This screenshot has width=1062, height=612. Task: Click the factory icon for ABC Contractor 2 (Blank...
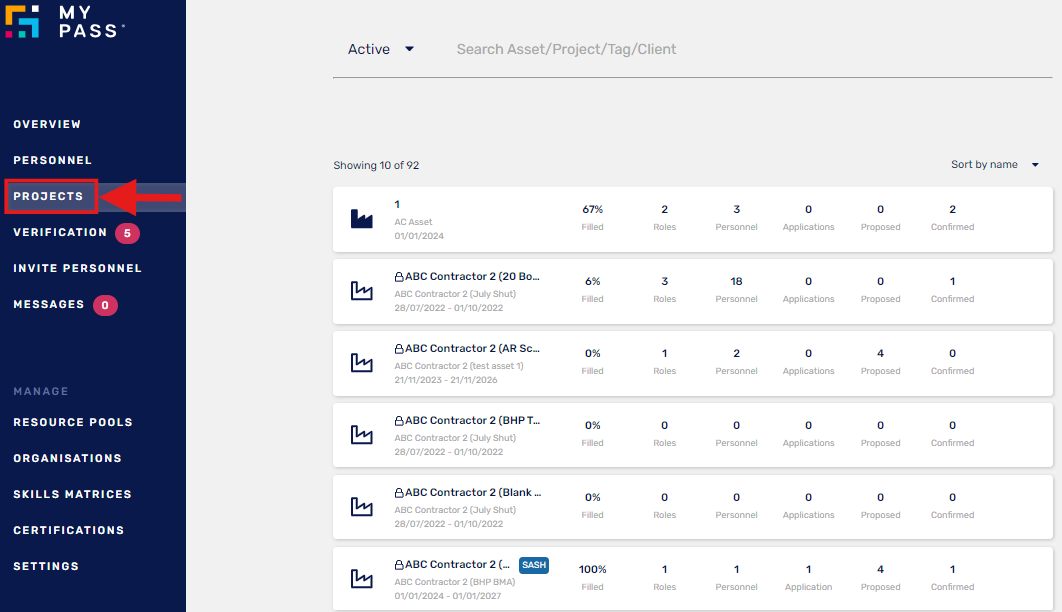[361, 507]
